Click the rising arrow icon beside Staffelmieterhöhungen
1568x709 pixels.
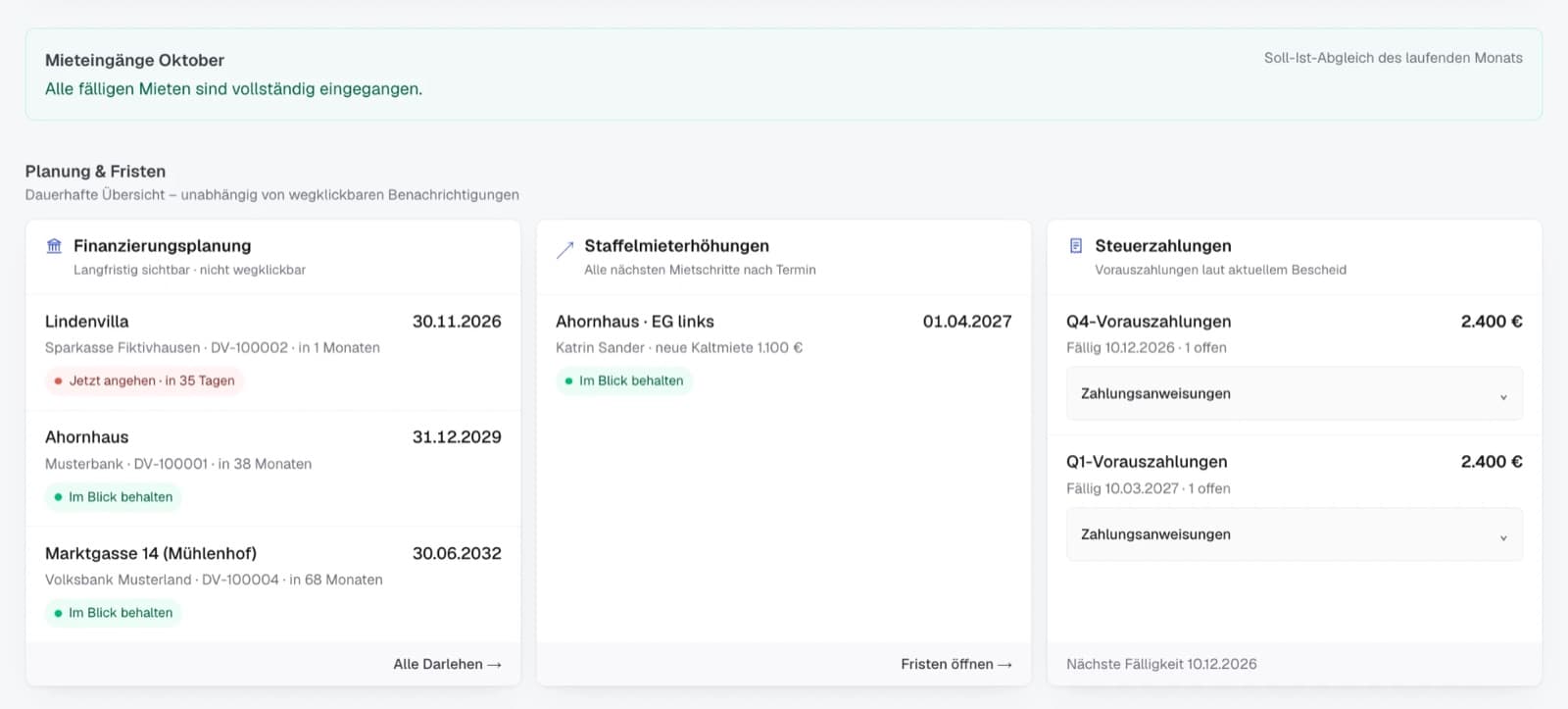[564, 250]
